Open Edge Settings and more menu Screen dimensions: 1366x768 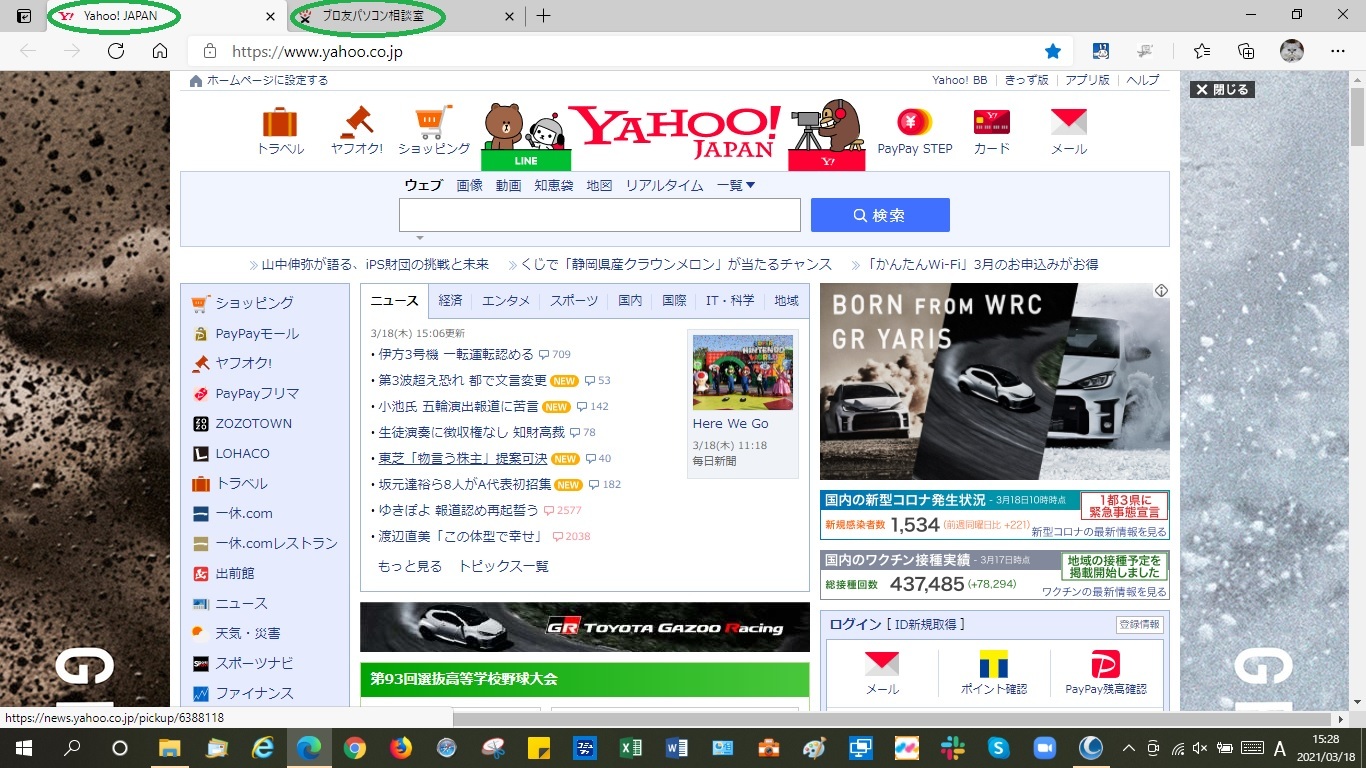coord(1338,51)
